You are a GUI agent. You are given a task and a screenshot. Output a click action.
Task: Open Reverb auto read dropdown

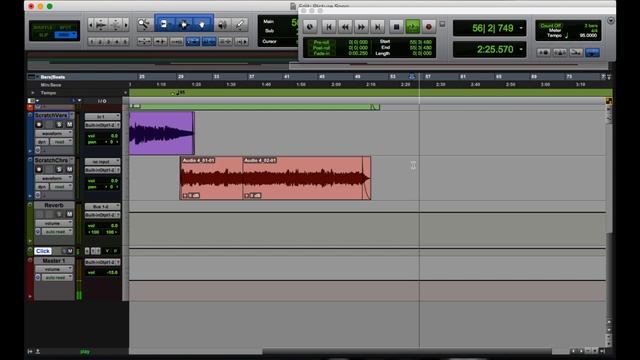pyautogui.click(x=58, y=232)
